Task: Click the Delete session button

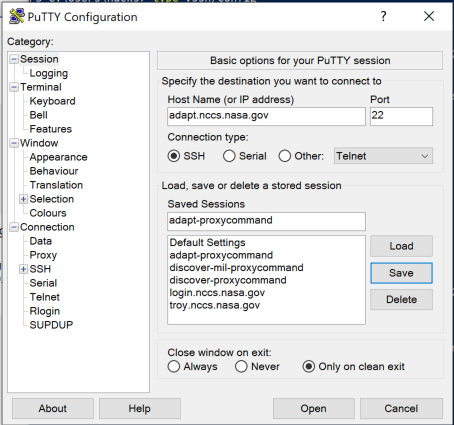Action: click(401, 300)
